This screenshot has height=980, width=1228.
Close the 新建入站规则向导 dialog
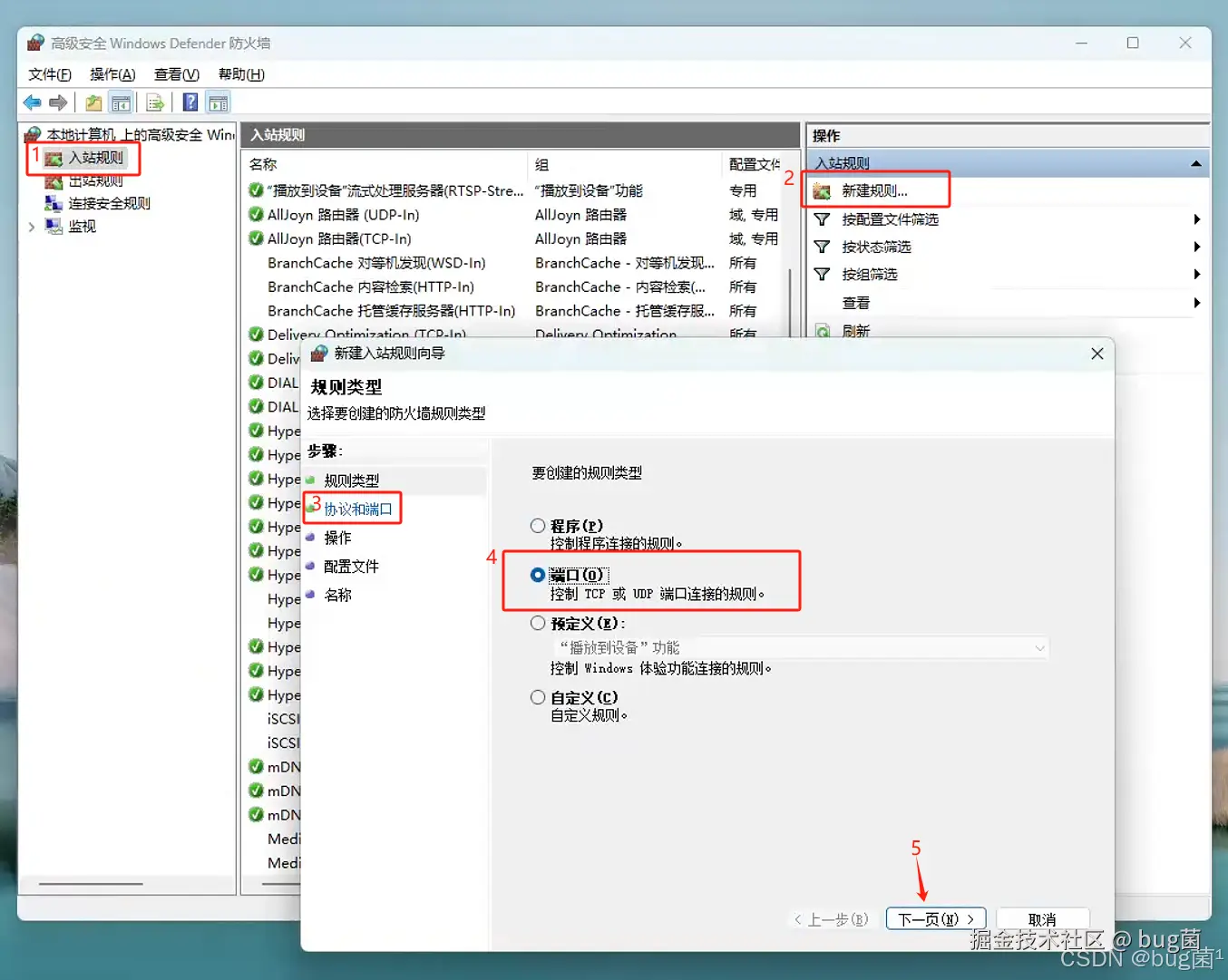pyautogui.click(x=1097, y=354)
